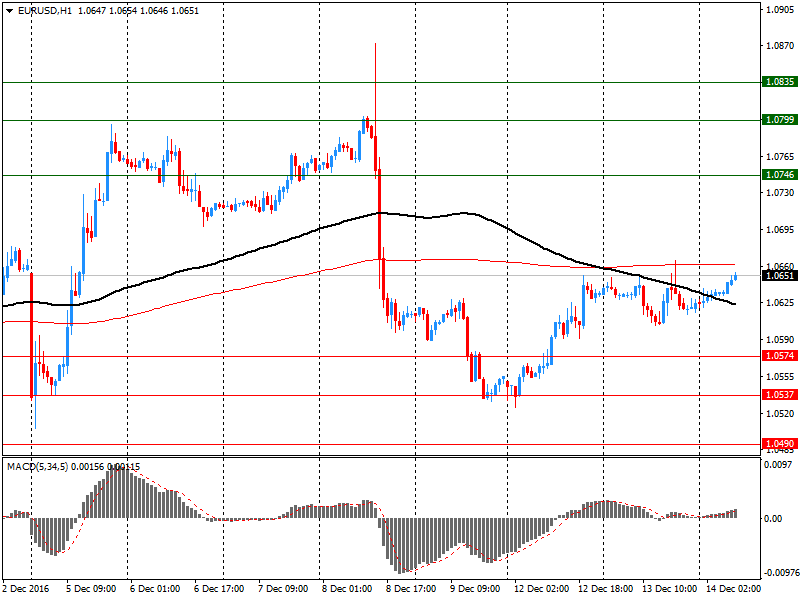This screenshot has height=600, width=800.
Task: Select the 1.0537 red support level label
Action: tap(779, 394)
